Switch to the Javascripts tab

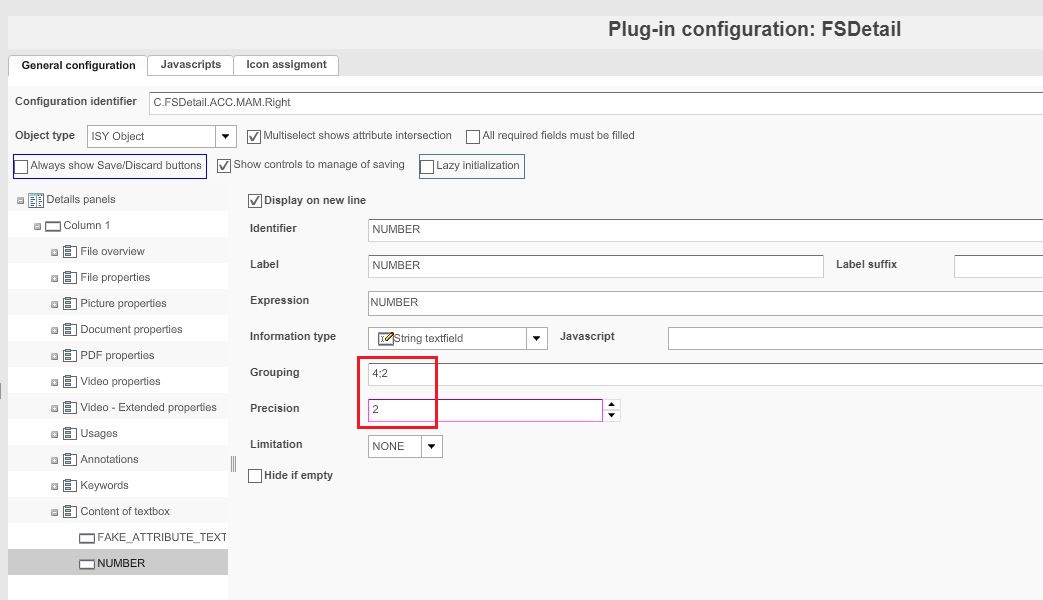(190, 65)
